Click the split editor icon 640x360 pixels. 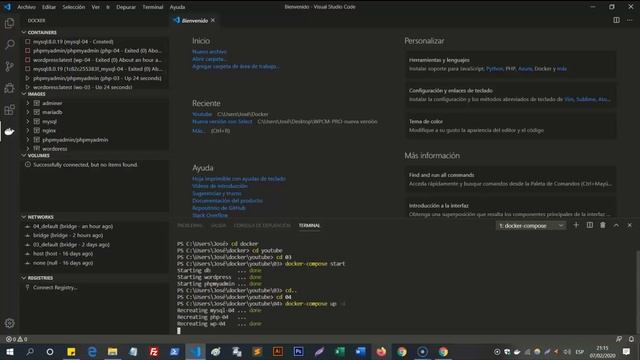(x=616, y=20)
